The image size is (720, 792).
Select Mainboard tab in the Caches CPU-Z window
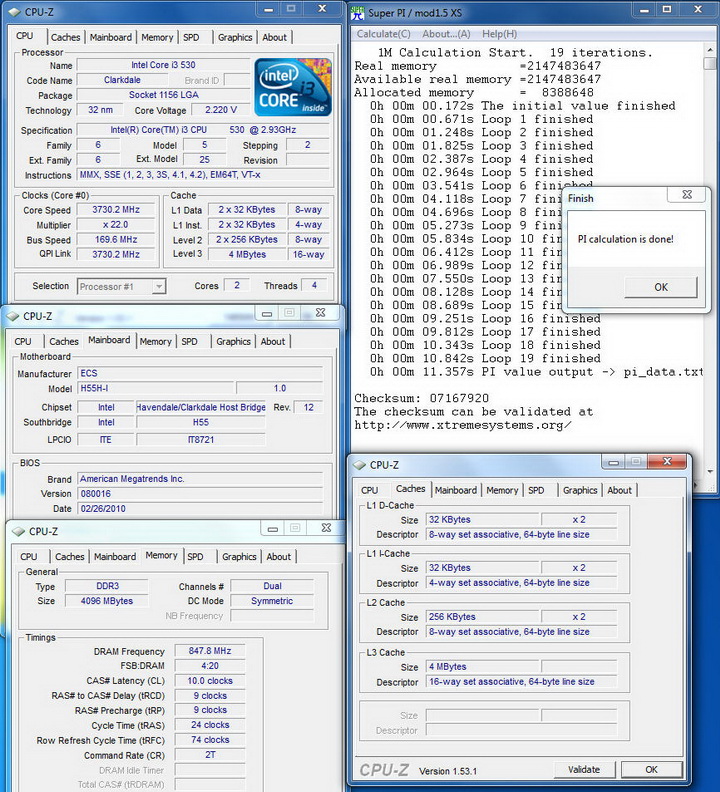click(x=456, y=490)
